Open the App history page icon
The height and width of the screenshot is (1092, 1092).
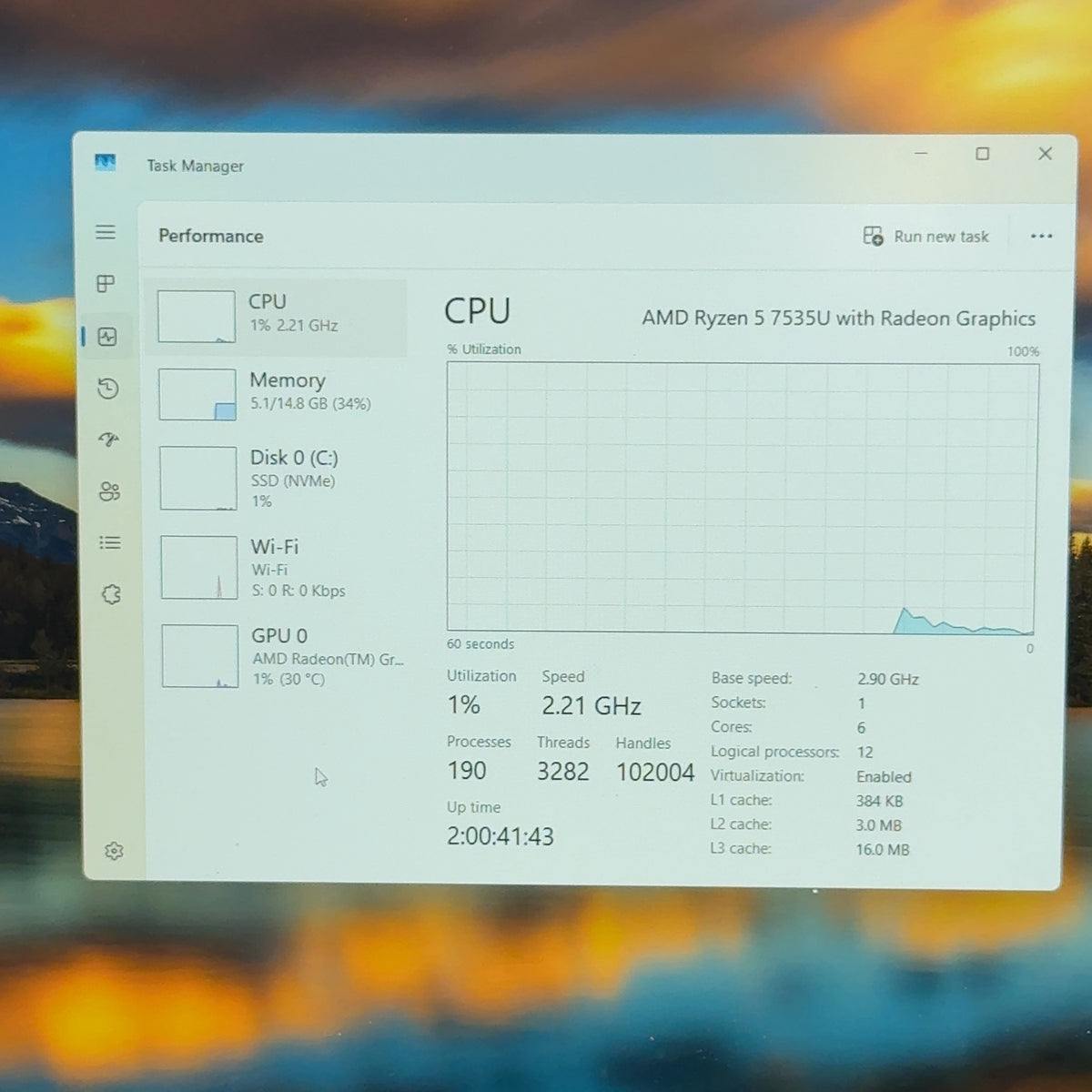click(x=107, y=389)
